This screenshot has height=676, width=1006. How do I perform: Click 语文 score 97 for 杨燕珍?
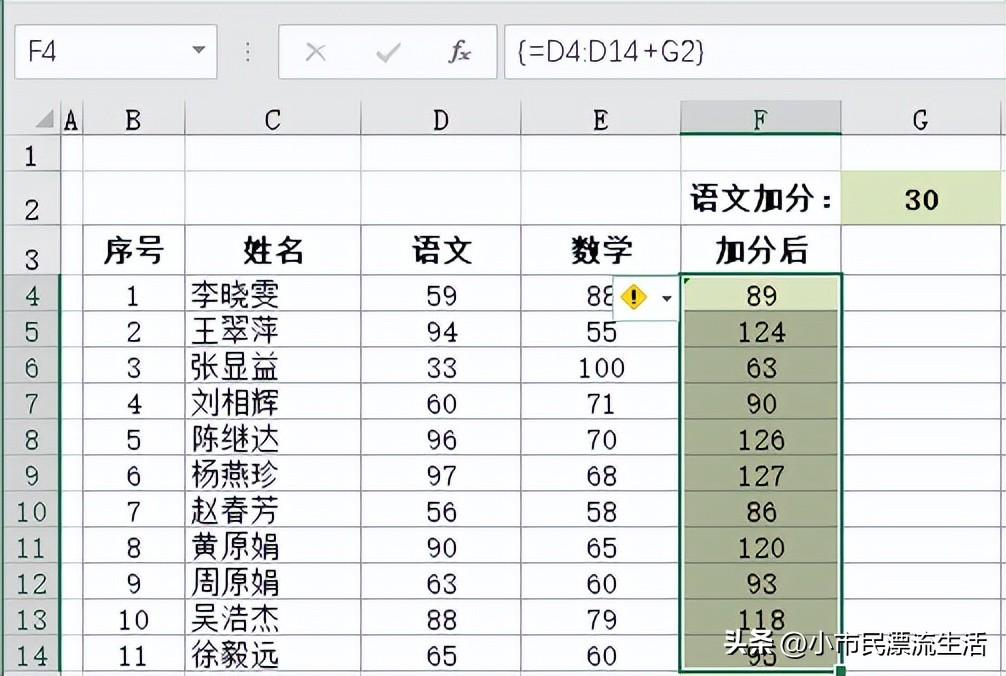(x=441, y=475)
